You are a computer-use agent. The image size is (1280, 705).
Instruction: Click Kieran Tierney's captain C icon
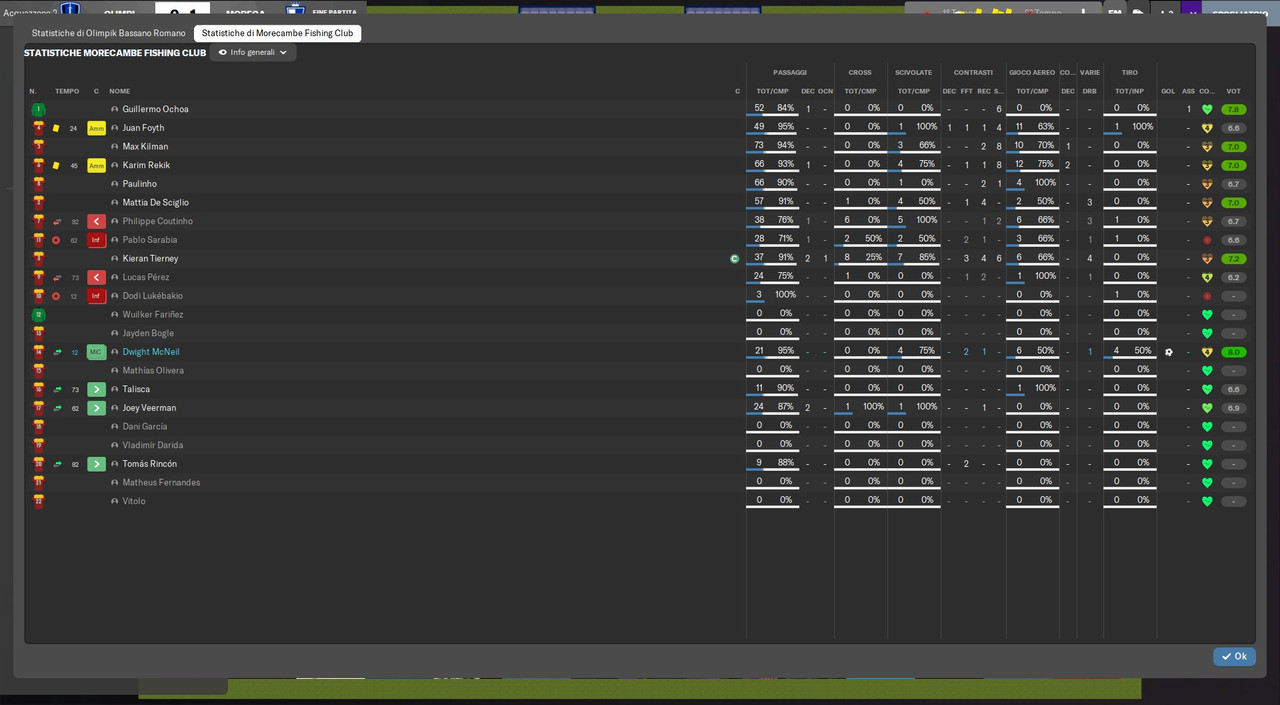click(734, 258)
